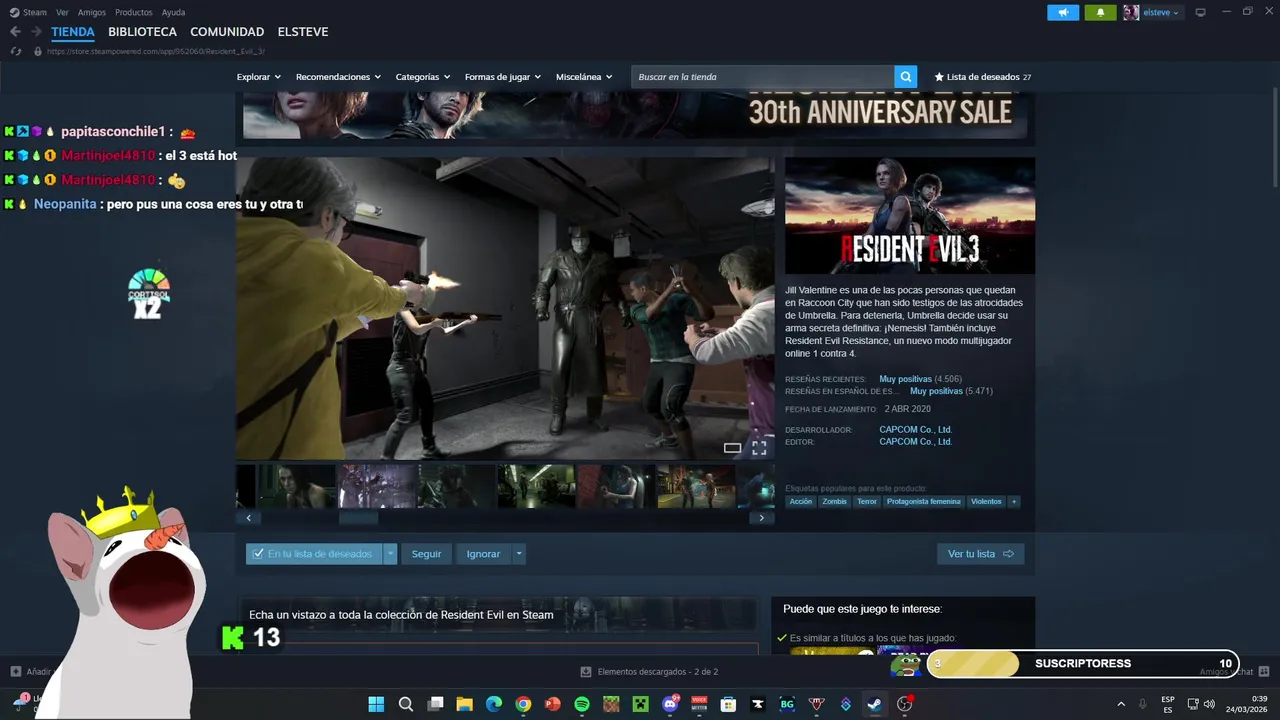
Task: Click the thumbnail strip scrollbar handle
Action: (358, 518)
